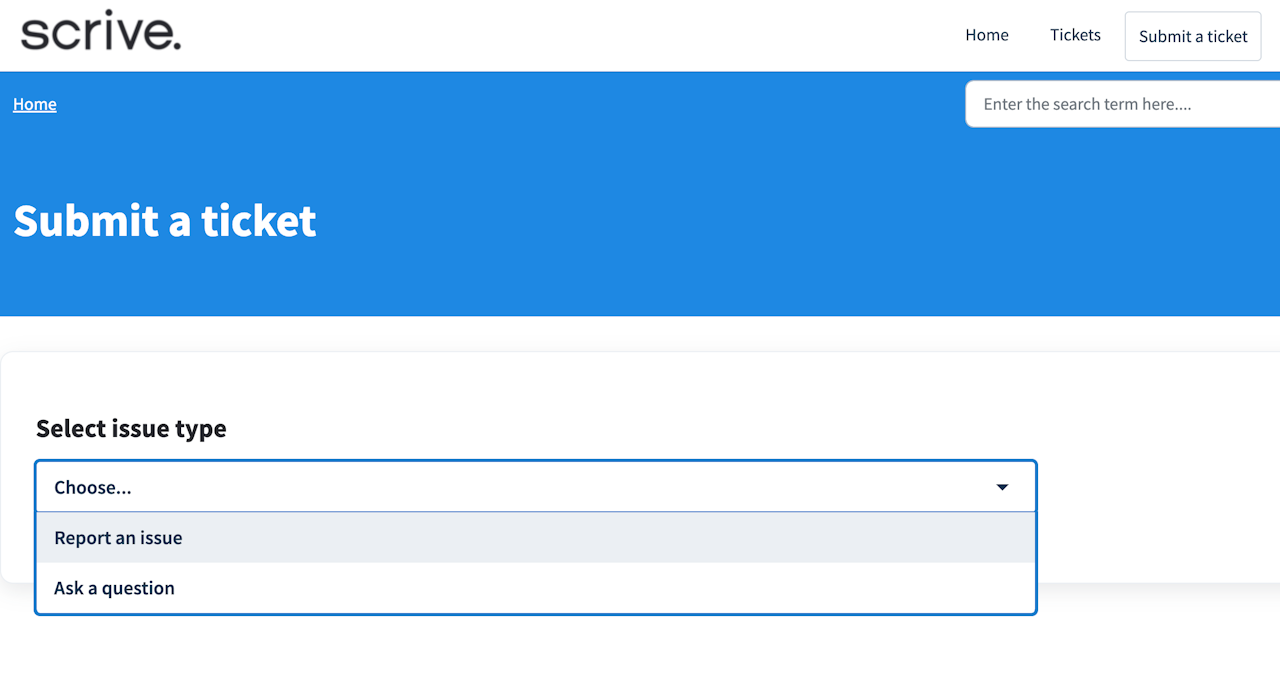Screen dimensions: 1280x673
Task: Click the top navigation bar's blank space
Action: pyautogui.click(x=560, y=35)
